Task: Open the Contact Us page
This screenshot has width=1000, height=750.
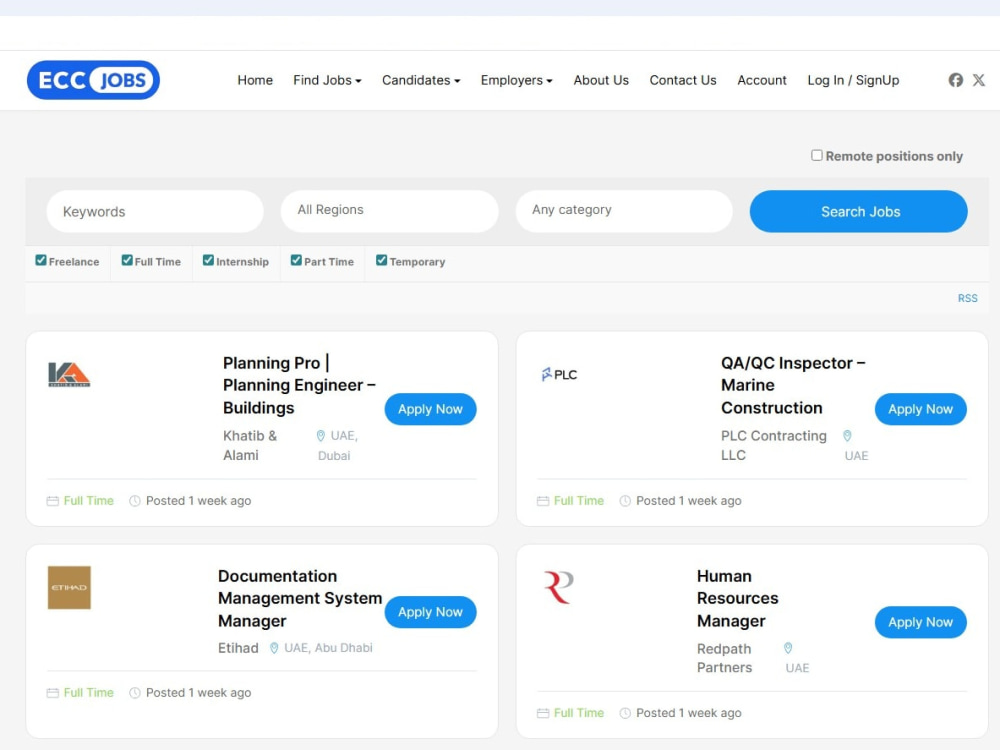Action: coord(683,80)
